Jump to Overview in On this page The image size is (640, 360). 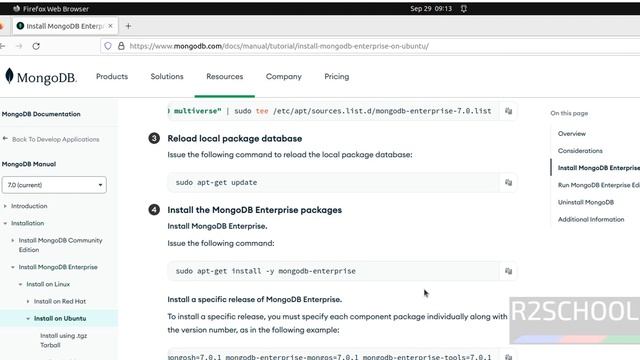click(x=572, y=133)
